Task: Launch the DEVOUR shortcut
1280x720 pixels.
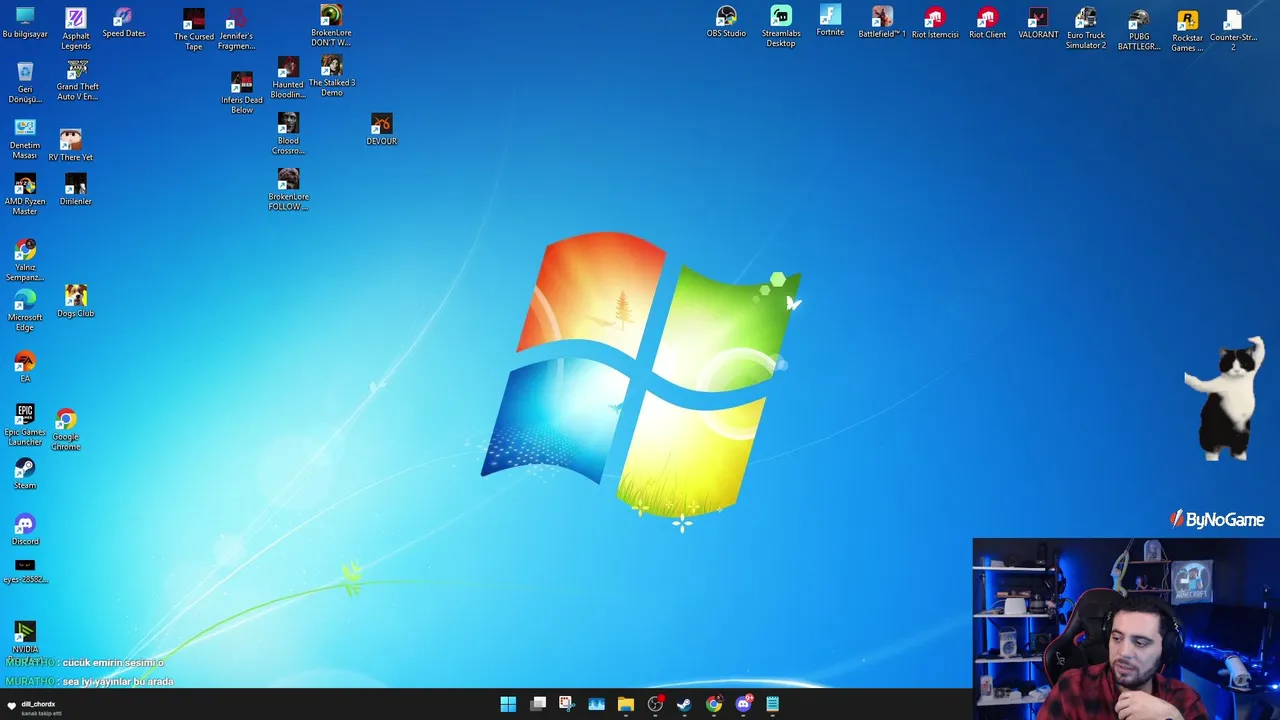Action: coord(381,129)
